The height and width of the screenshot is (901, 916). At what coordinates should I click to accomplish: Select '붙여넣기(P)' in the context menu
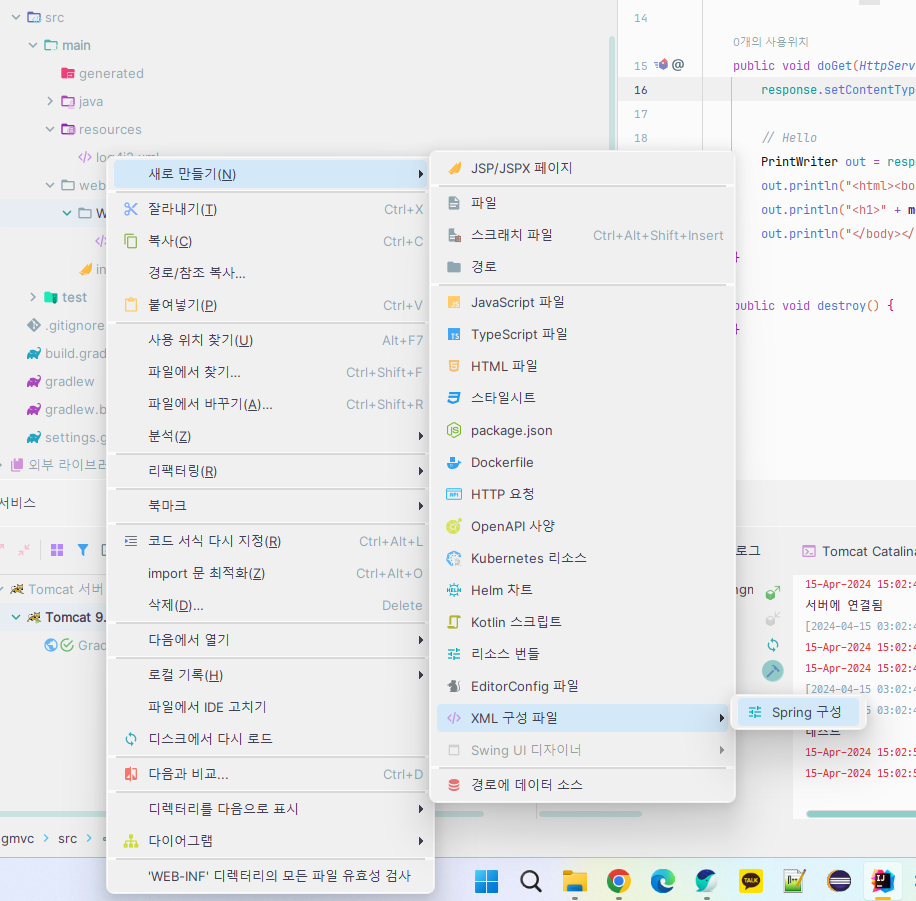pos(270,305)
